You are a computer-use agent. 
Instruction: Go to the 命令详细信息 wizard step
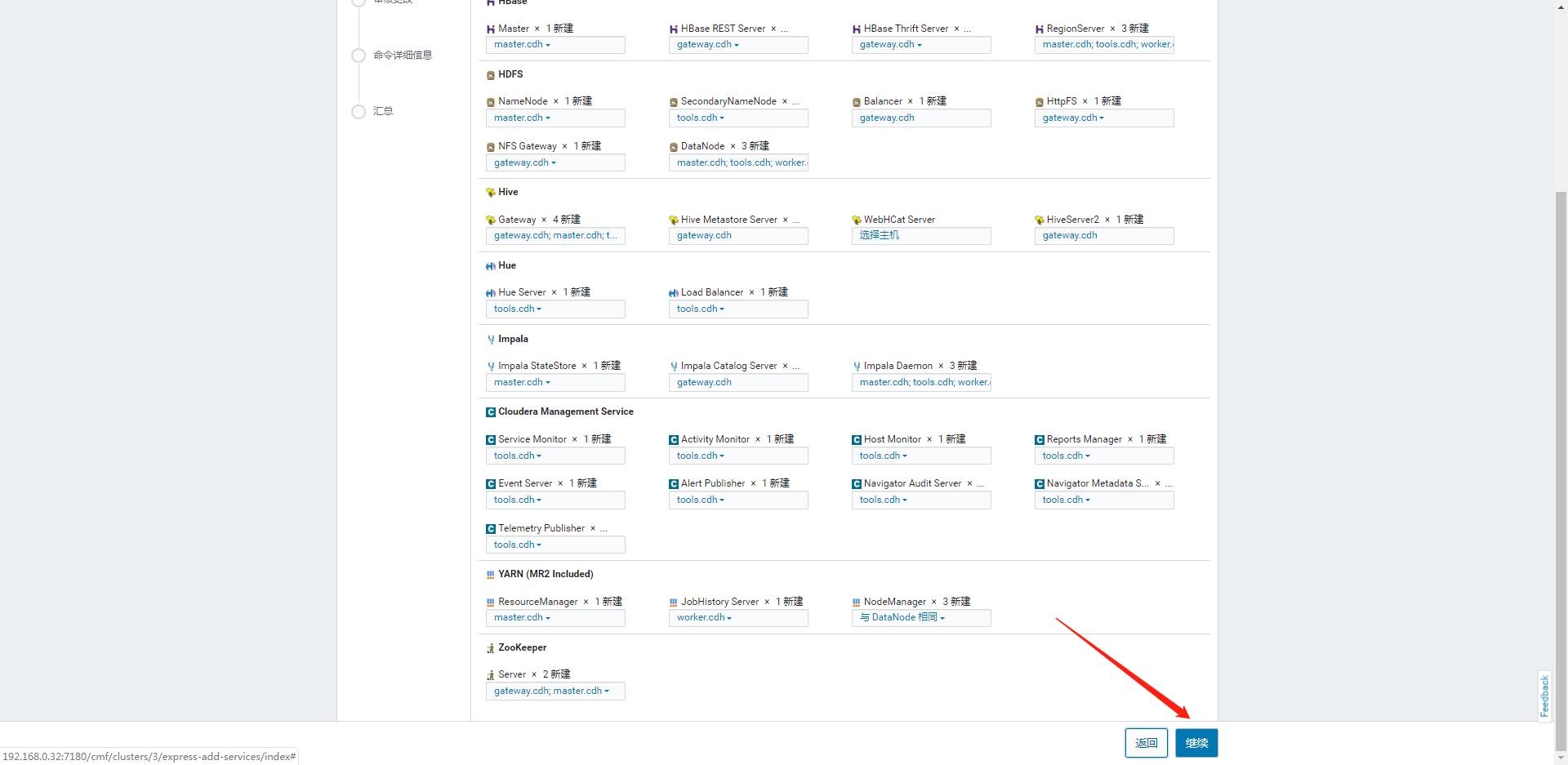[402, 56]
